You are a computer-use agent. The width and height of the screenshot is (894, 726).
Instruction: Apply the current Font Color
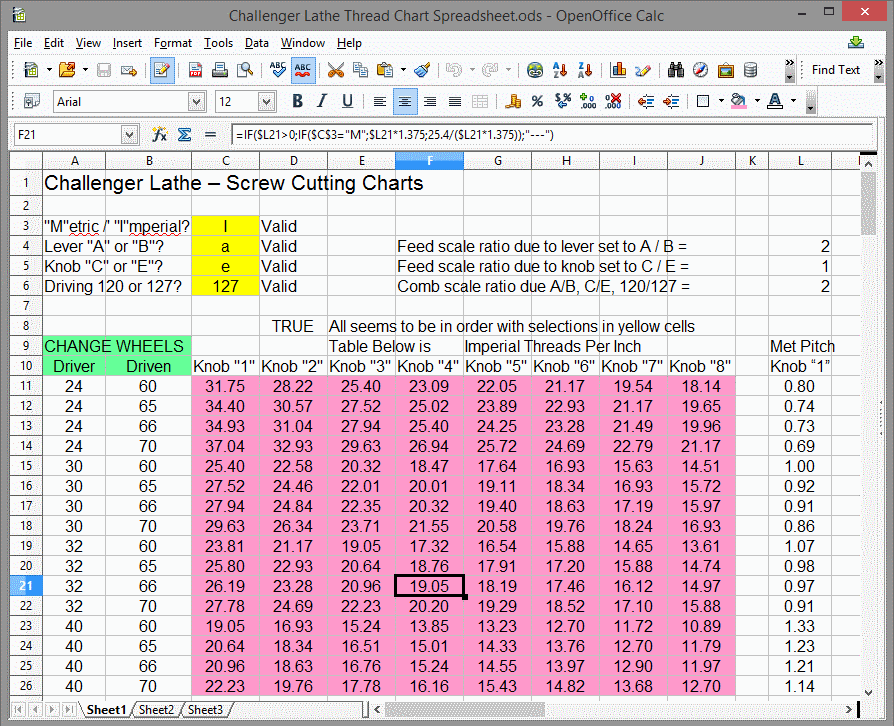[775, 102]
